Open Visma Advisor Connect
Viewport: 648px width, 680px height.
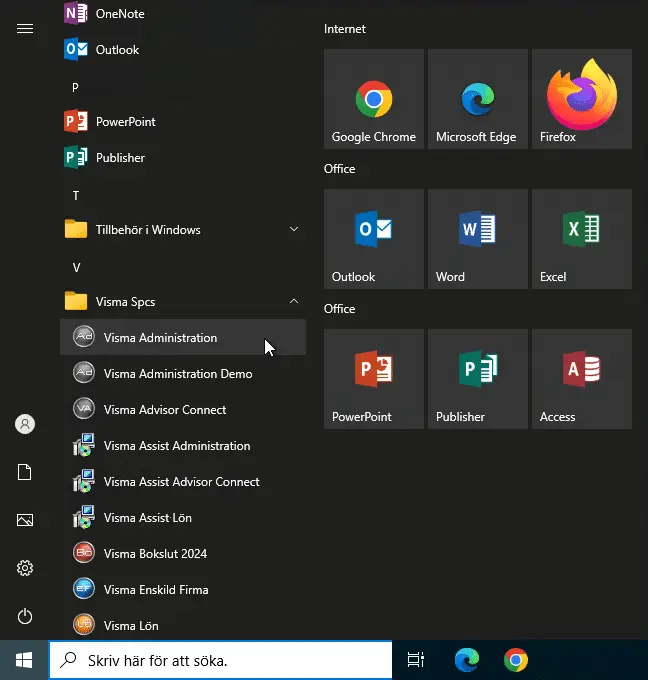click(183, 409)
